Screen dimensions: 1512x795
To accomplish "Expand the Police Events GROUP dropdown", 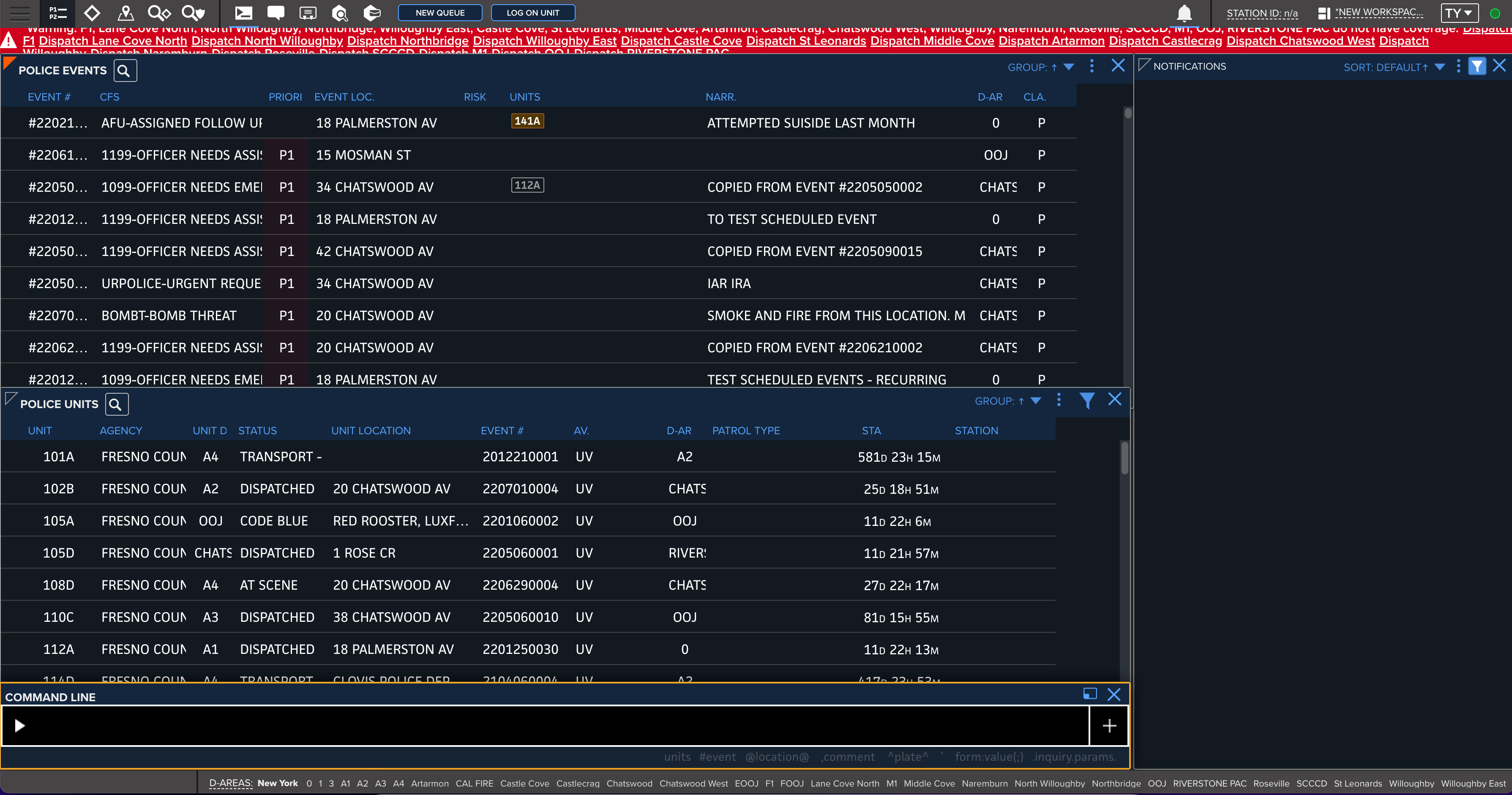I will [x=1069, y=67].
